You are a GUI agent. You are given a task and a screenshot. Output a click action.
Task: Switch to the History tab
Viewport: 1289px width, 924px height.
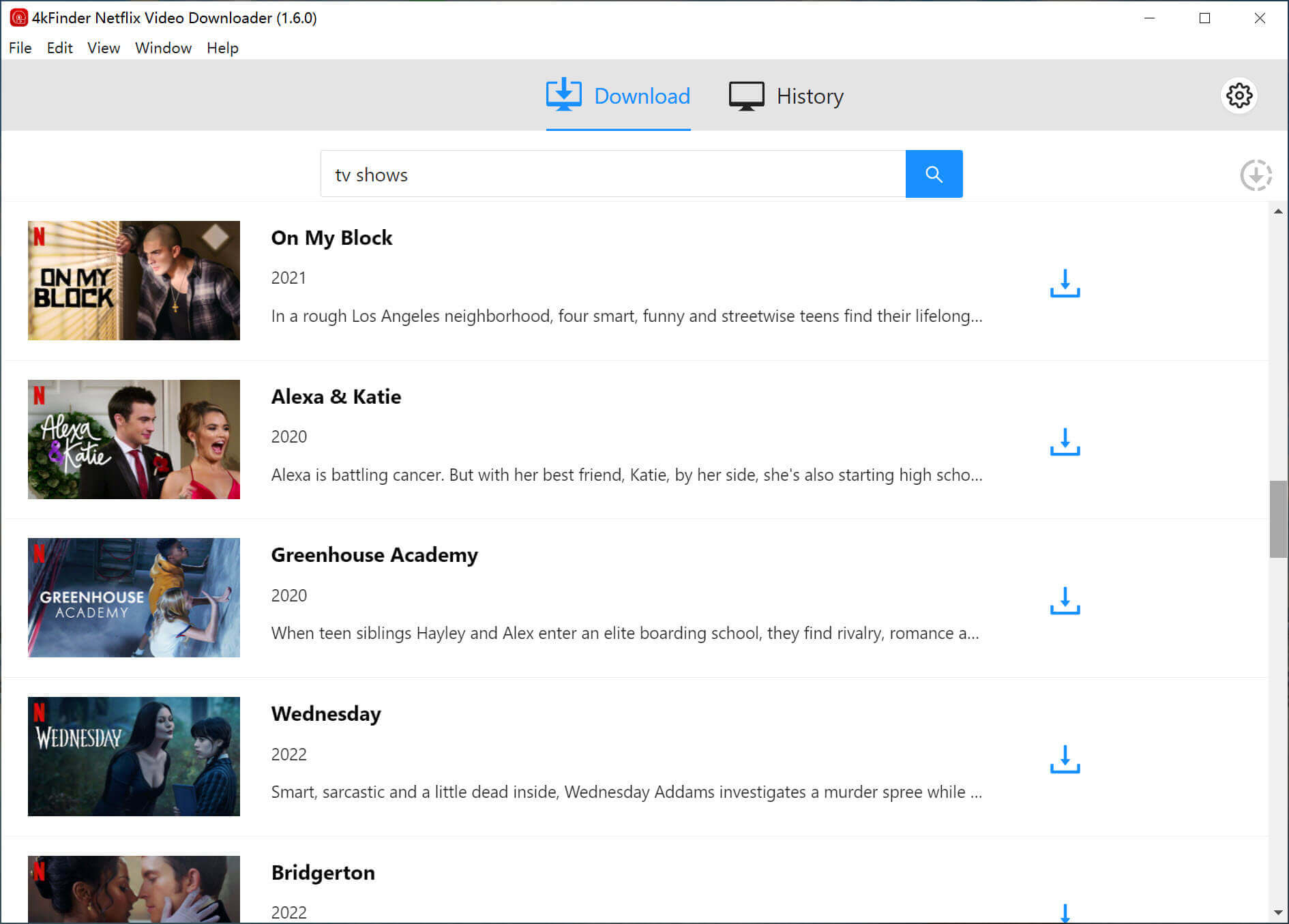786,96
